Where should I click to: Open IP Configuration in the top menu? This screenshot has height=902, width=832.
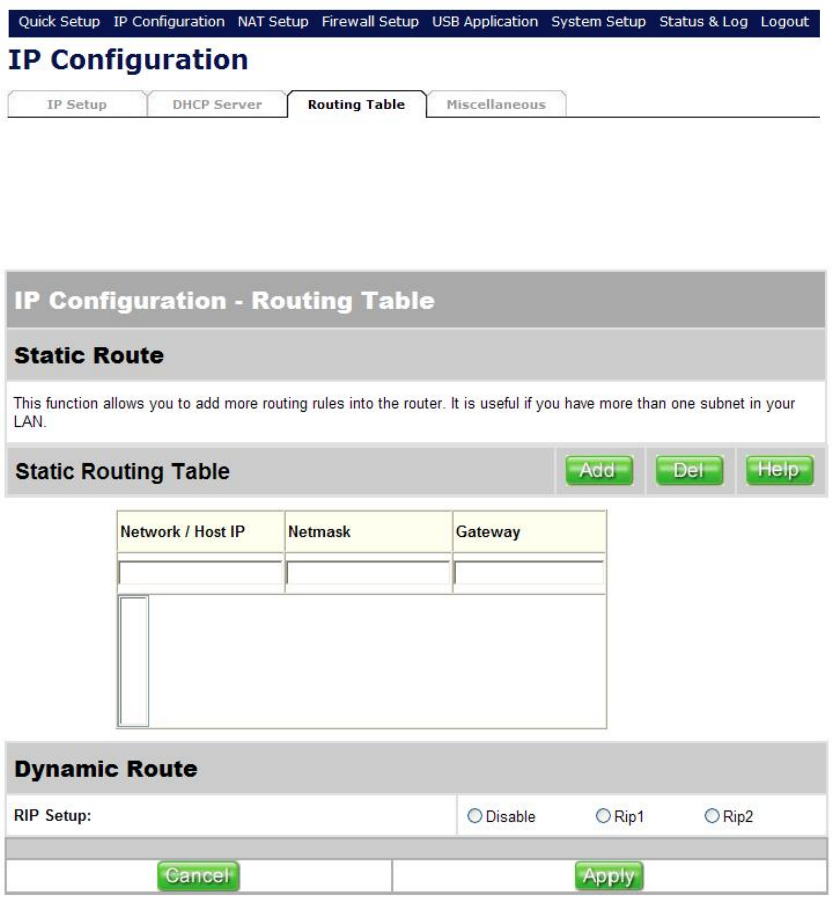coord(169,22)
